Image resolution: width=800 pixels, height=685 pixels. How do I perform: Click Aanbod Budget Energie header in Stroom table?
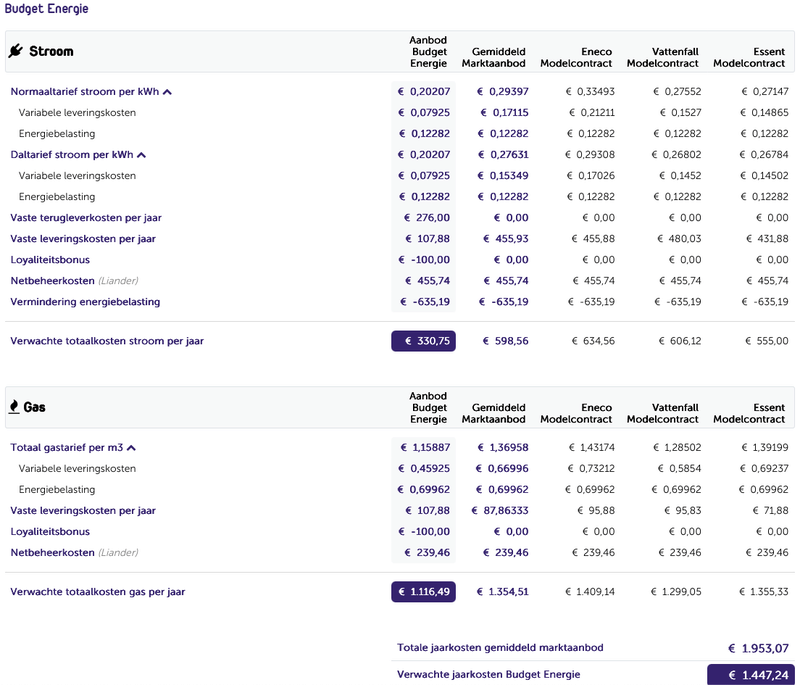[x=428, y=51]
